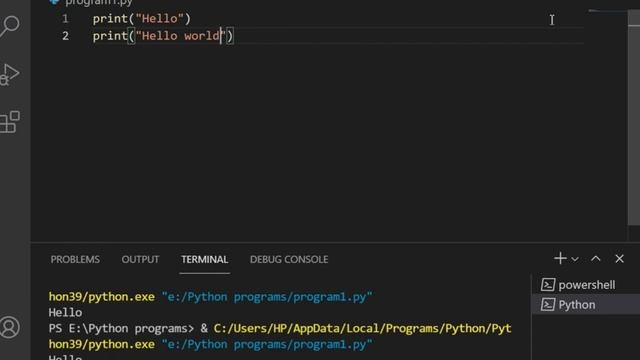This screenshot has width=640, height=360.
Task: Close the terminal panel
Action: click(x=620, y=259)
